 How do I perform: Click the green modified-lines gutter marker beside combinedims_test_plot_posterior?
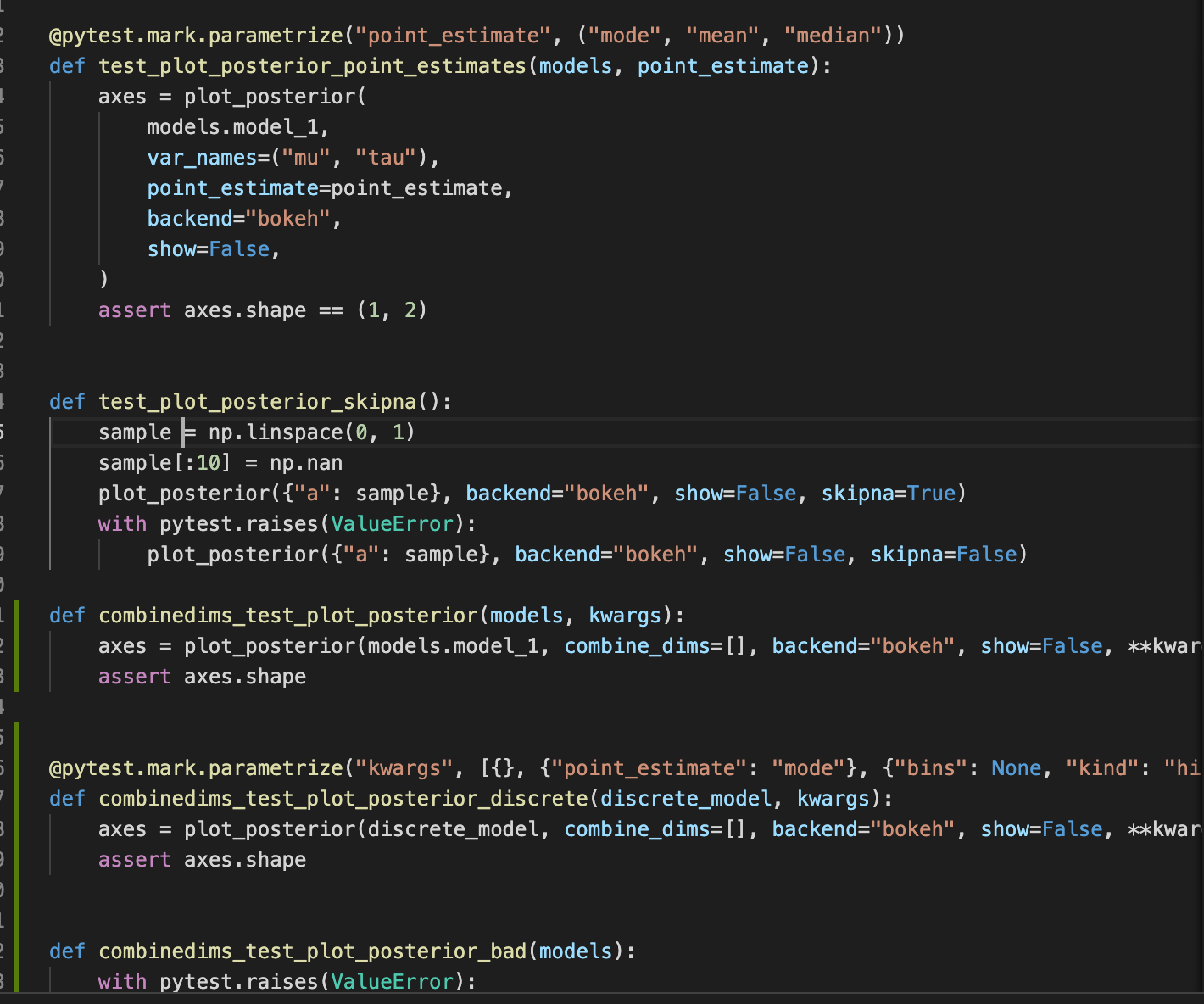(16, 644)
